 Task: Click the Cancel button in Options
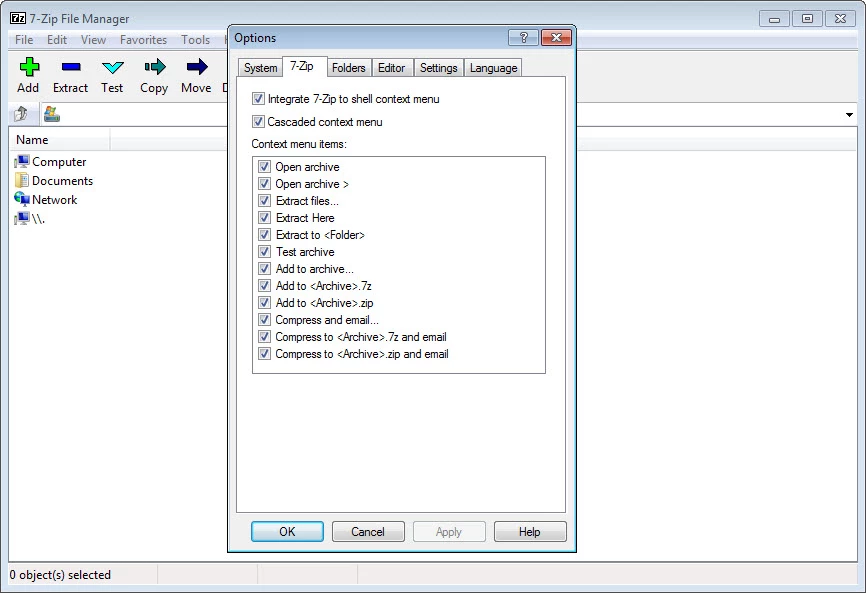pyautogui.click(x=368, y=532)
